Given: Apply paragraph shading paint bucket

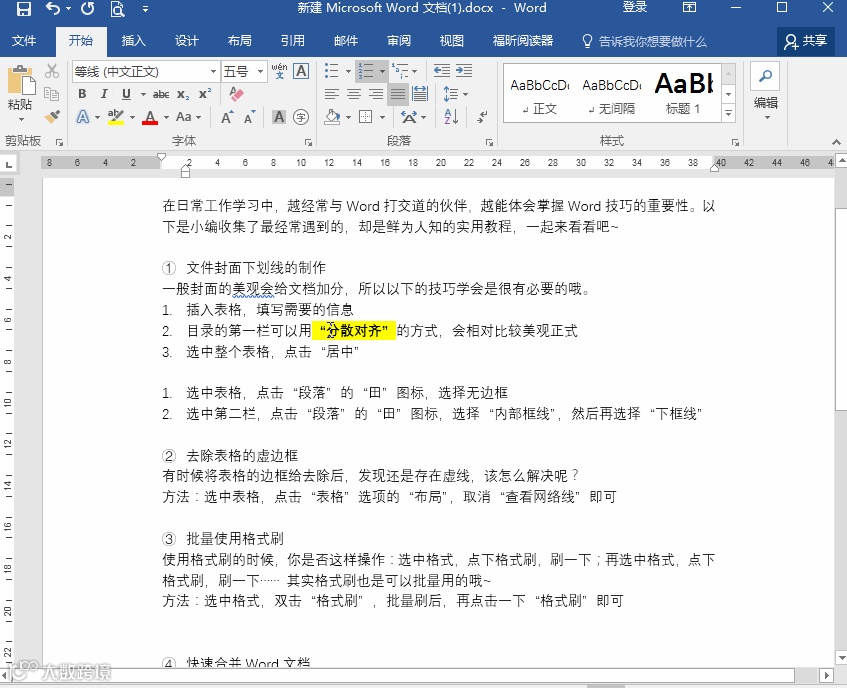Looking at the screenshot, I should [332, 117].
